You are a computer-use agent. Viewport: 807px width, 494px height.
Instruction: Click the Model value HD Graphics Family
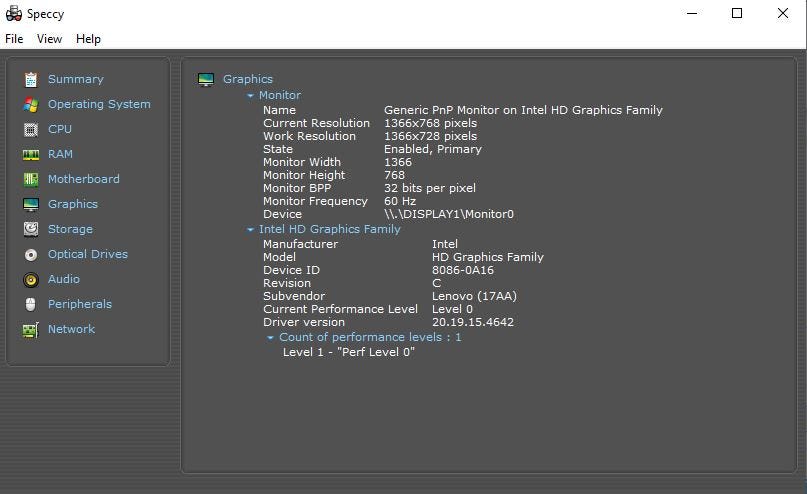click(487, 257)
